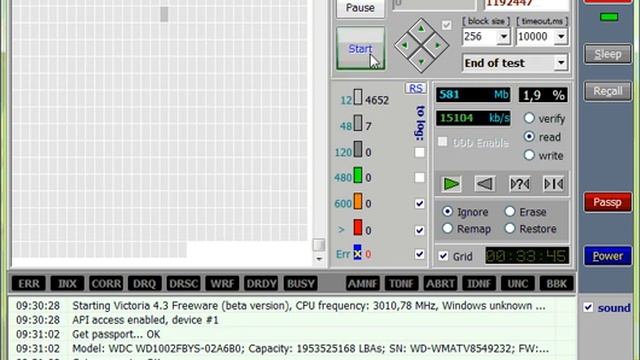Select the read radio button
This screenshot has width=640, height=360.
point(529,137)
